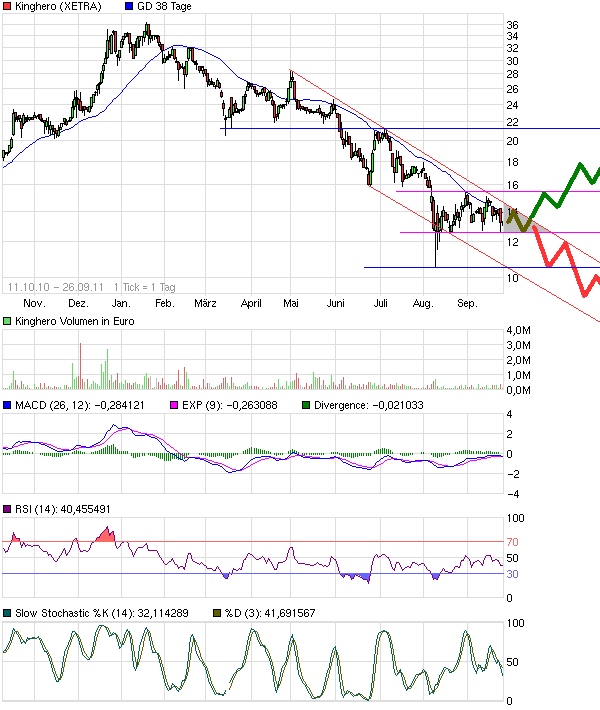This screenshot has width=600, height=710.
Task: Click the 'GD 38 Tage' legend label
Action: 164,6
